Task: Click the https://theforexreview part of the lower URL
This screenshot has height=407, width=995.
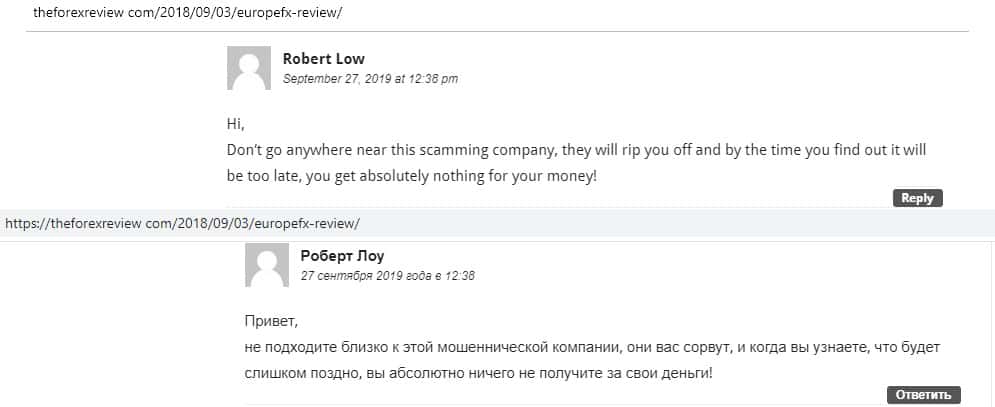Action: click(72, 223)
